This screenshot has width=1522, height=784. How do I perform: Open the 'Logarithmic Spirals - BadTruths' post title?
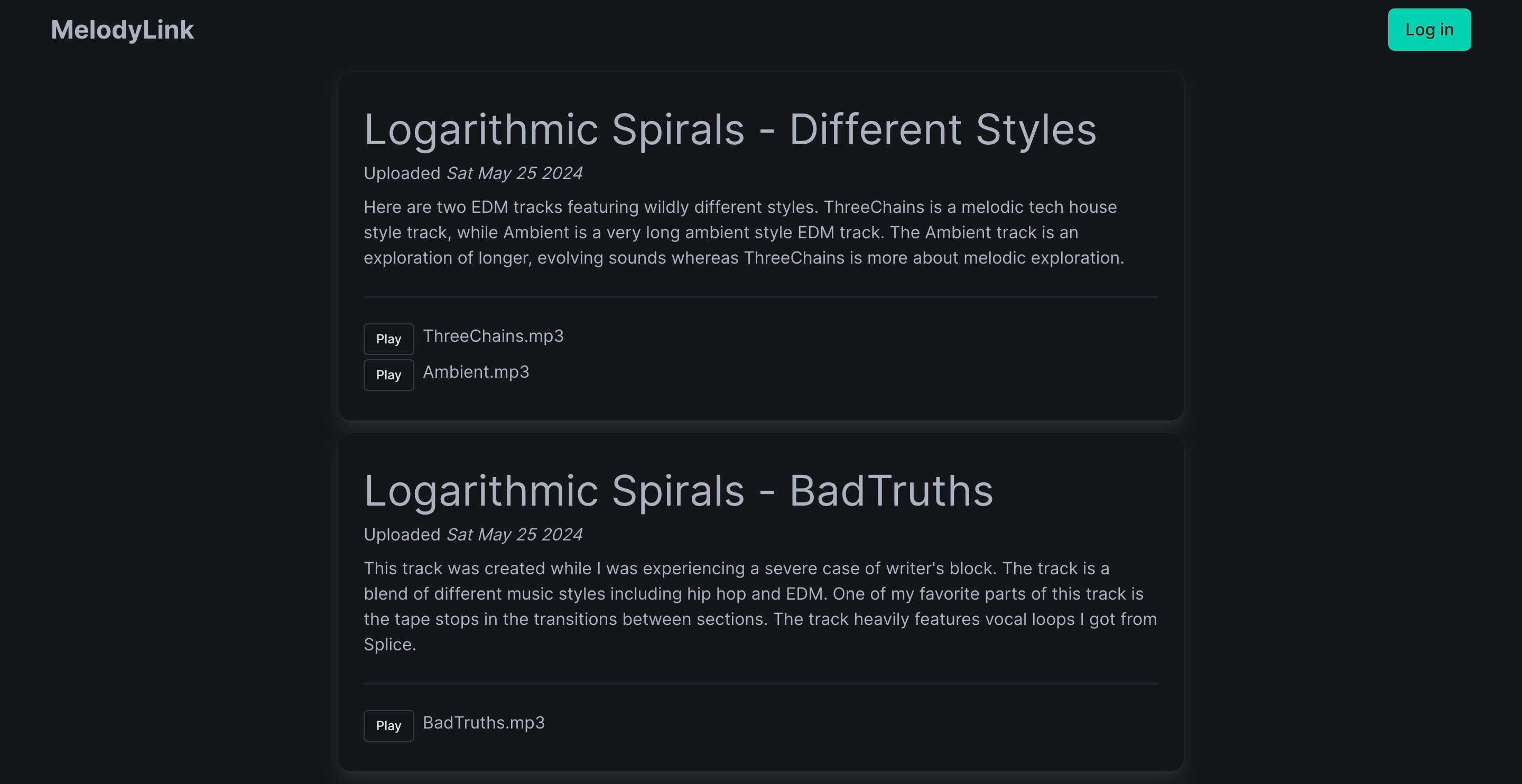678,490
